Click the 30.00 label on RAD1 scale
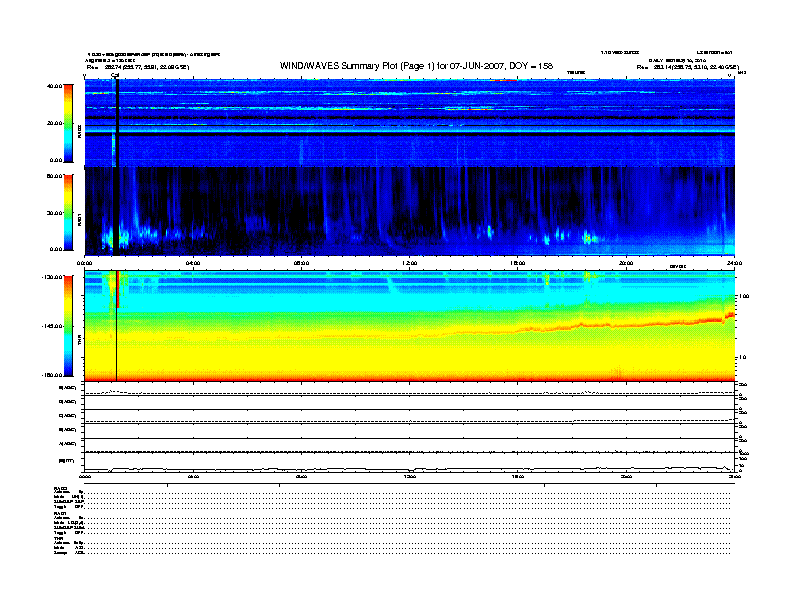 (54, 213)
